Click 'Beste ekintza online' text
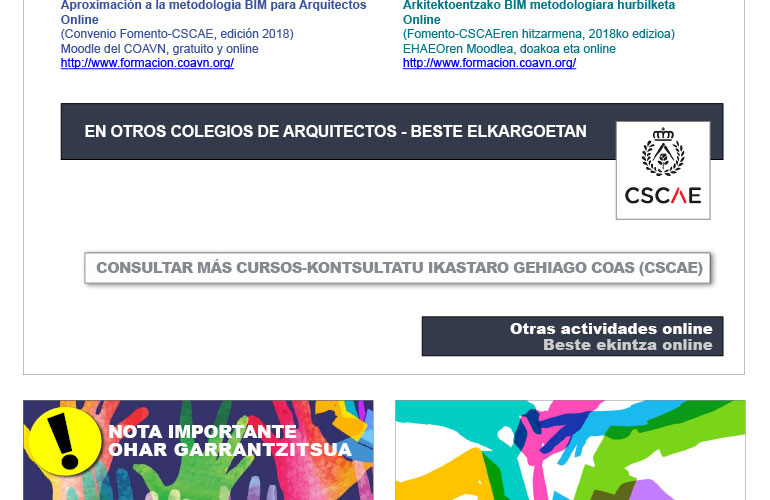The image size is (770, 500). [x=628, y=345]
